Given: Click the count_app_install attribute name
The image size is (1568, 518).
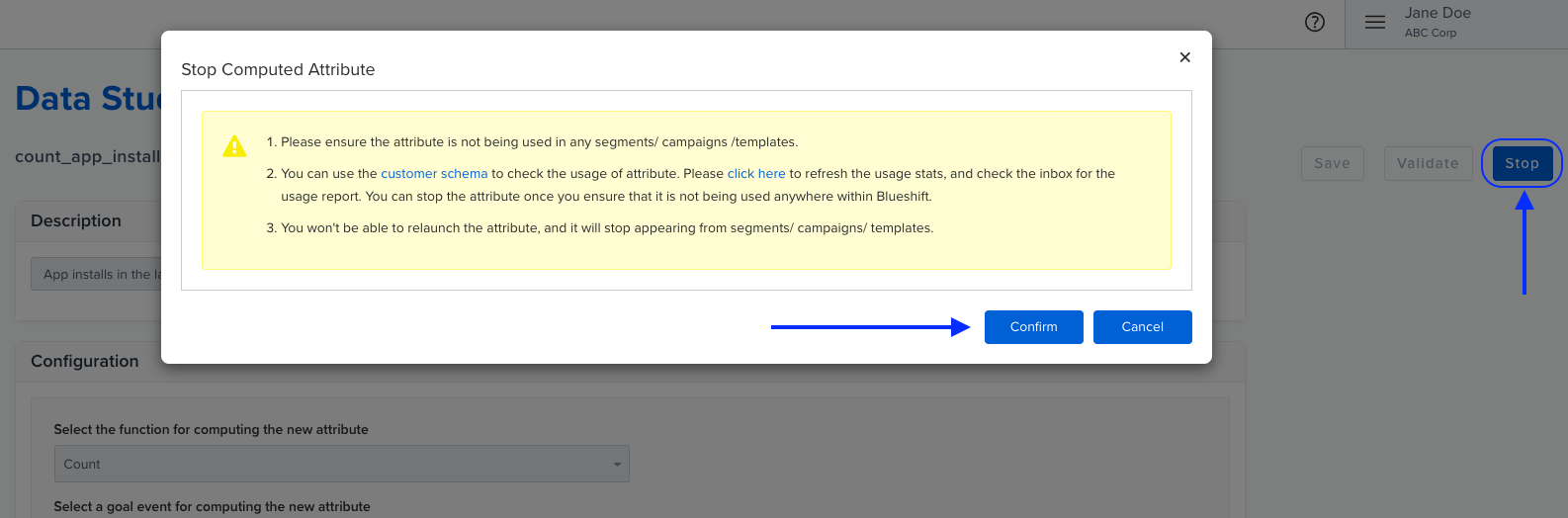Looking at the screenshot, I should [88, 157].
